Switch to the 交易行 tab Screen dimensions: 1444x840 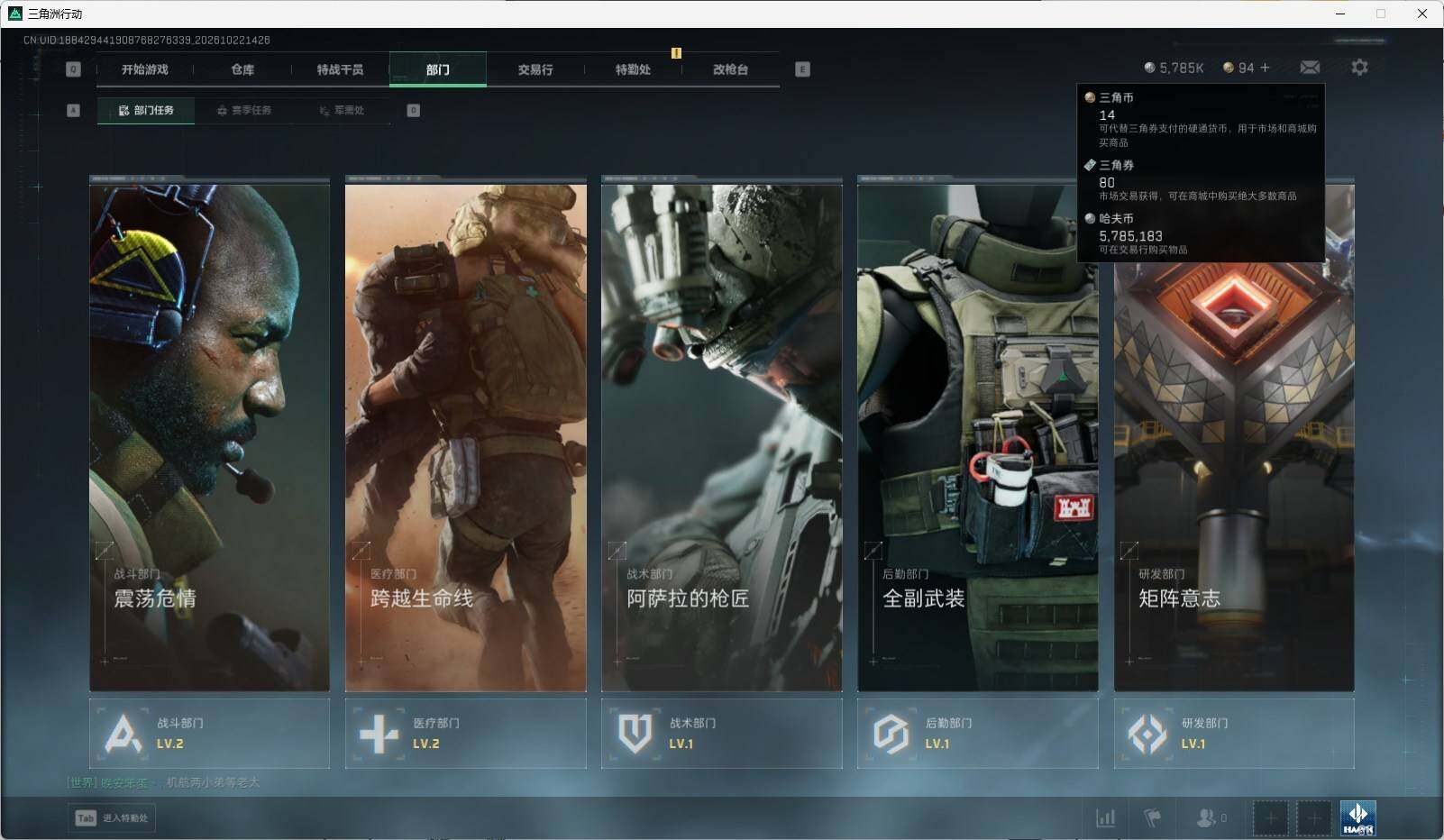tap(535, 69)
